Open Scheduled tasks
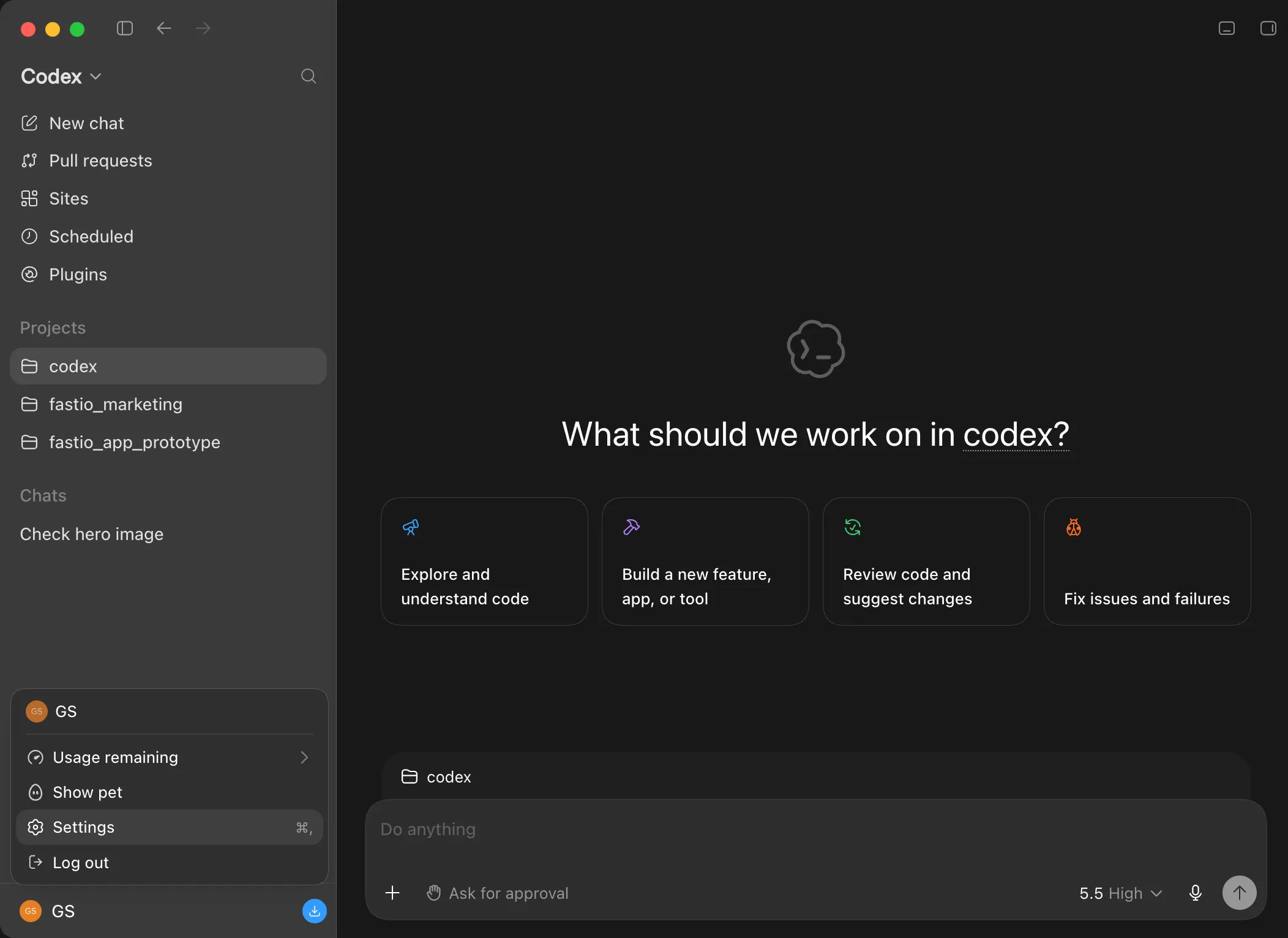Screen dimensions: 1288x938 point(168,236)
